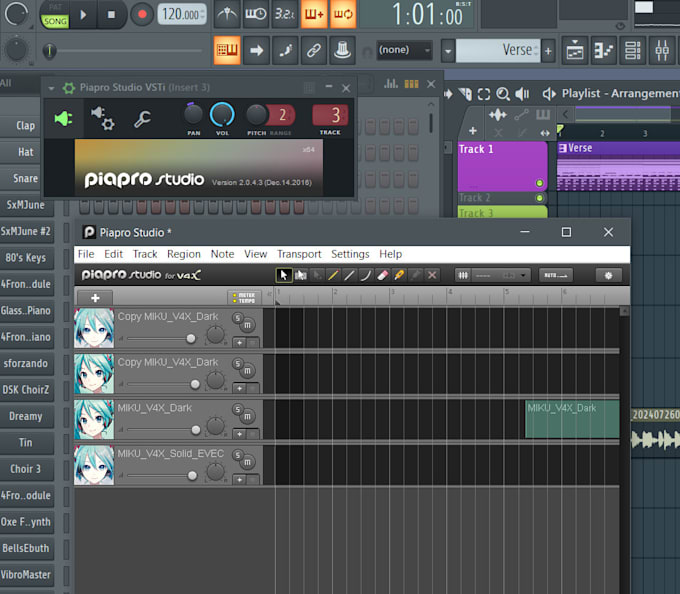680x594 pixels.
Task: Expand first Copy MIKU_V4X_Dark track plus button
Action: 239,343
